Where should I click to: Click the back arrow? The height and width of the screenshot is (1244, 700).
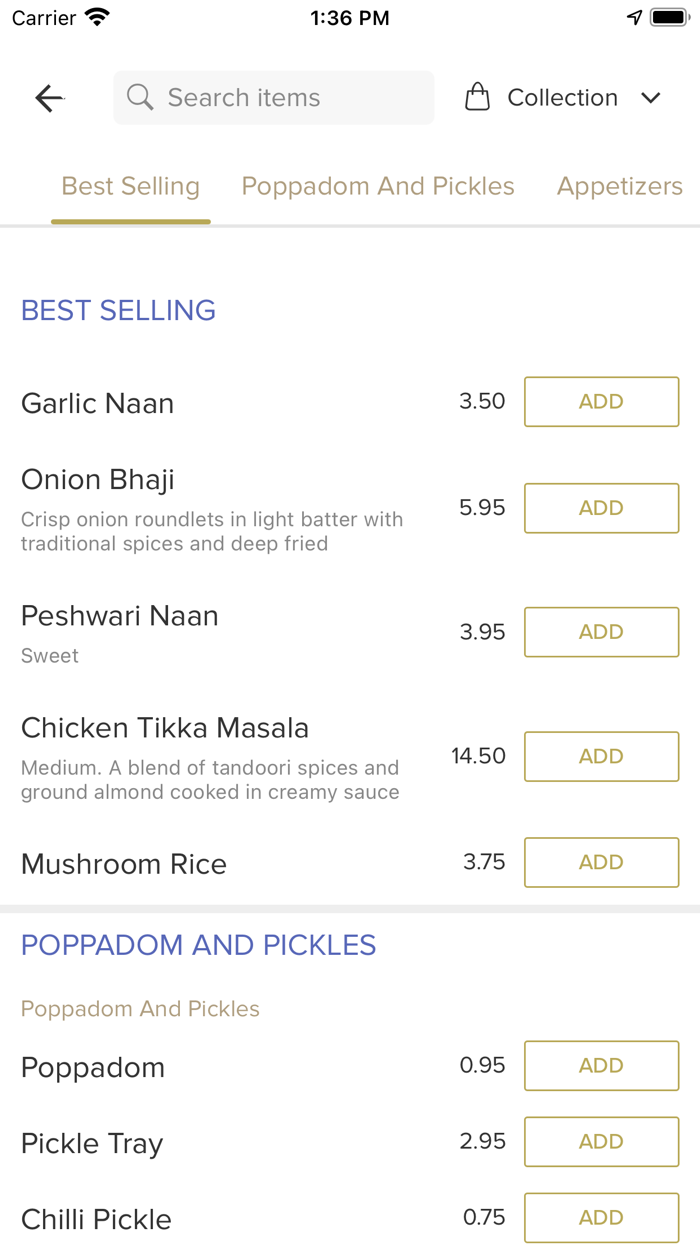coord(48,97)
